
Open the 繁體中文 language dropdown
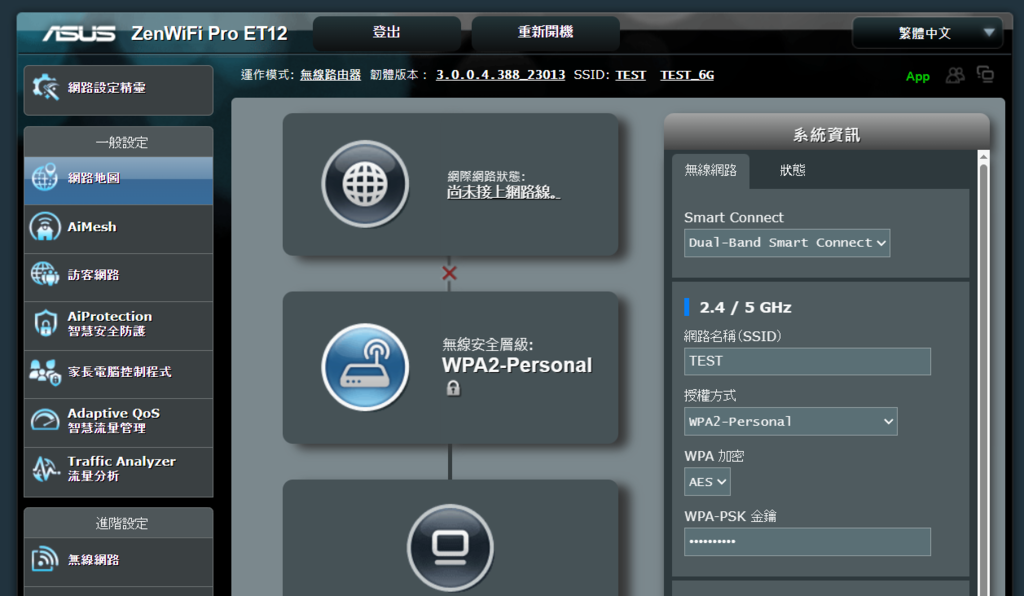[x=926, y=33]
